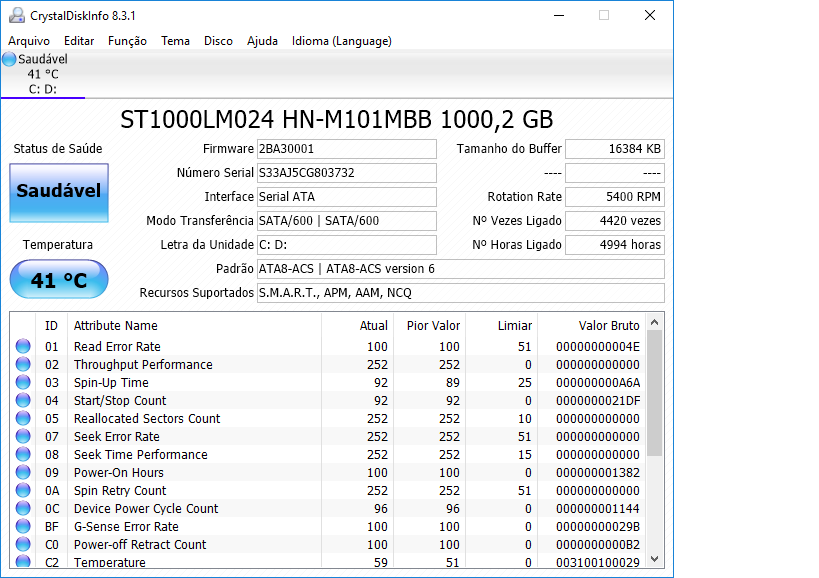Image resolution: width=819 pixels, height=578 pixels.
Task: Click the big Saudável health status button
Action: click(x=59, y=193)
